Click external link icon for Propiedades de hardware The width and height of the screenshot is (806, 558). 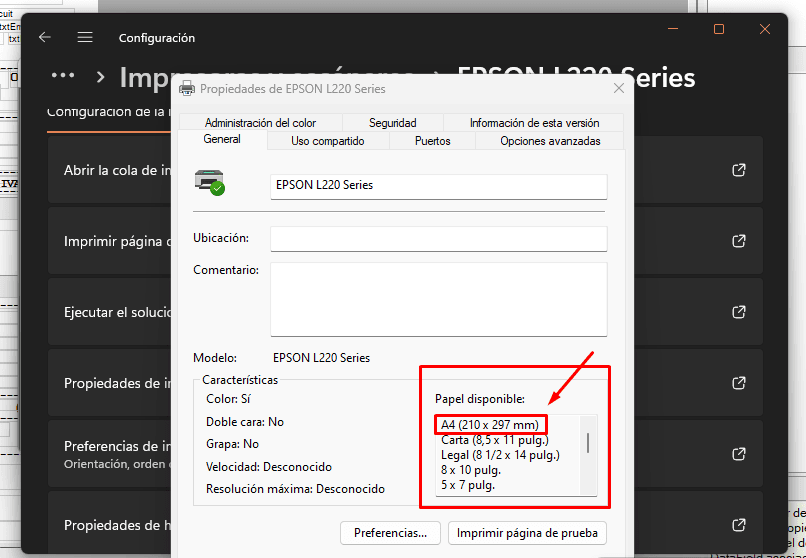click(x=739, y=525)
